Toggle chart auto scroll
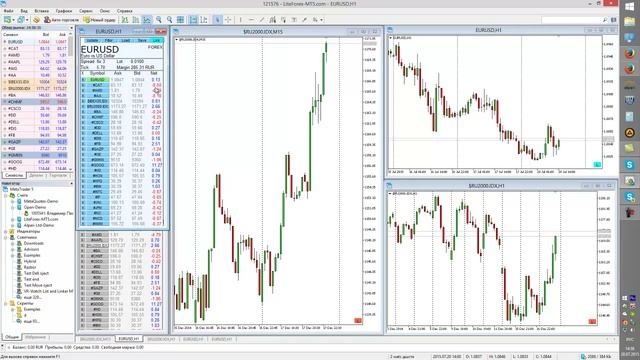Screen dimensions: 640x360 (x=193, y=20)
